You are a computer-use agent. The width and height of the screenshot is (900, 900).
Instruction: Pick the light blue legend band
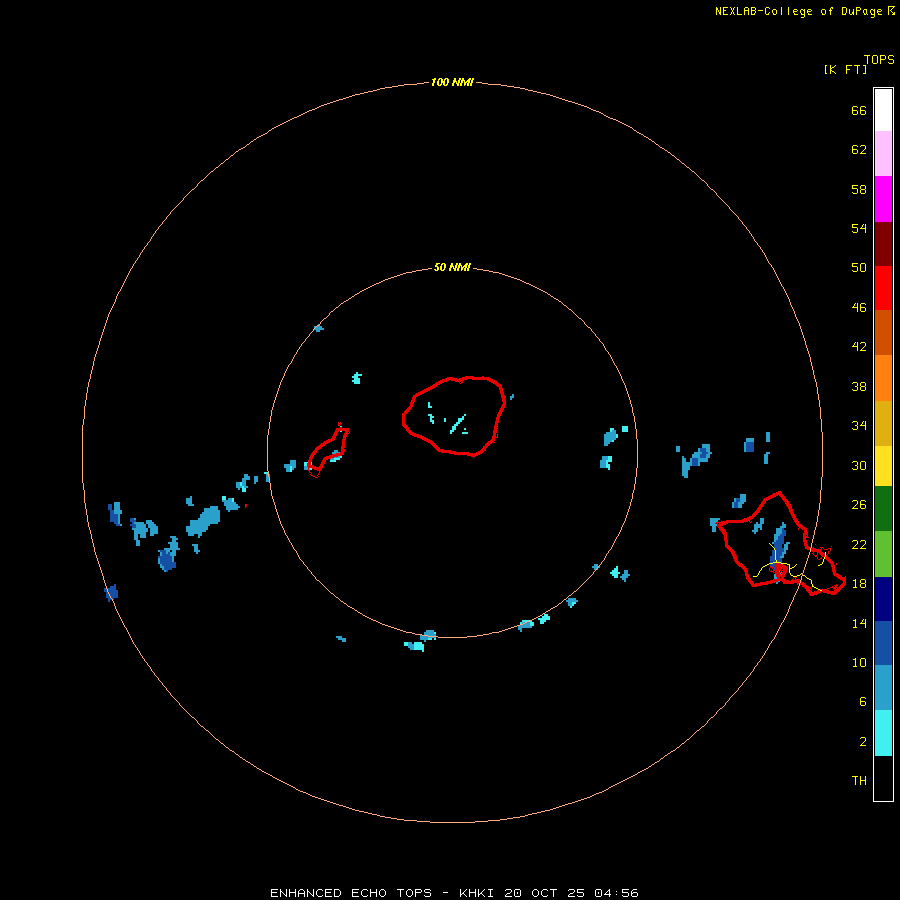tap(883, 688)
